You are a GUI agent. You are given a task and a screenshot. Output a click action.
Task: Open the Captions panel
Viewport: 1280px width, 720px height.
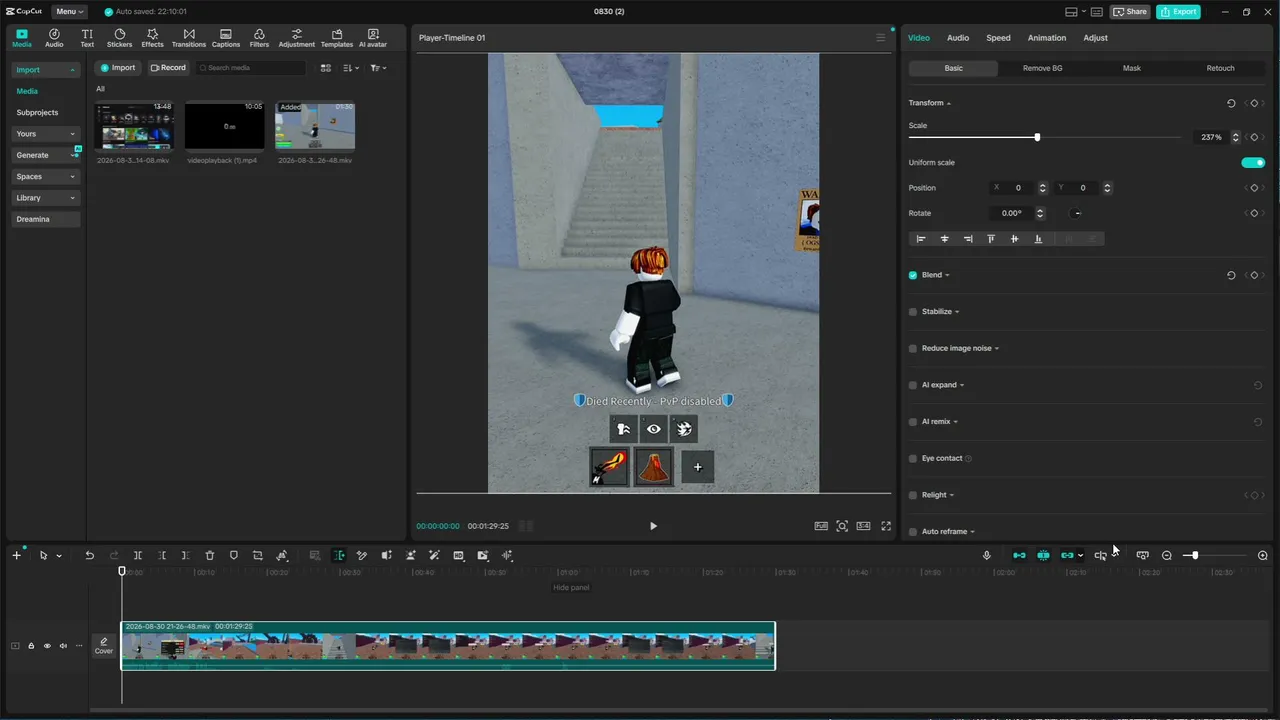click(226, 38)
